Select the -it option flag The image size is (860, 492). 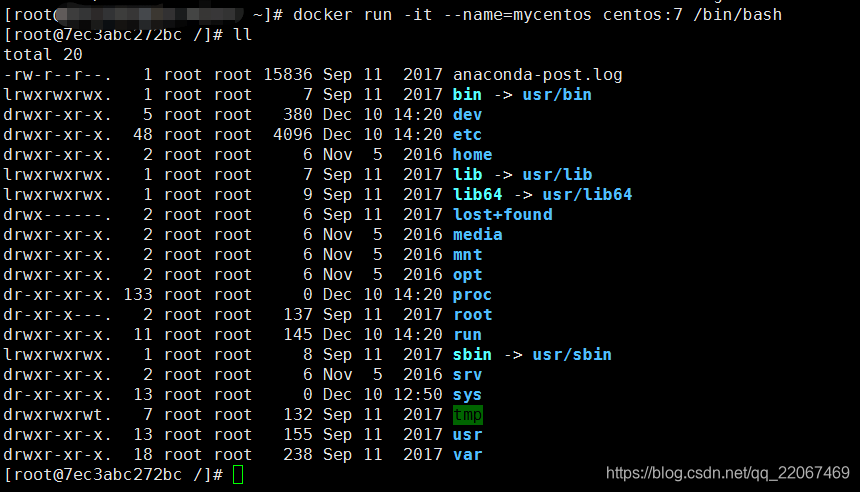(x=418, y=14)
